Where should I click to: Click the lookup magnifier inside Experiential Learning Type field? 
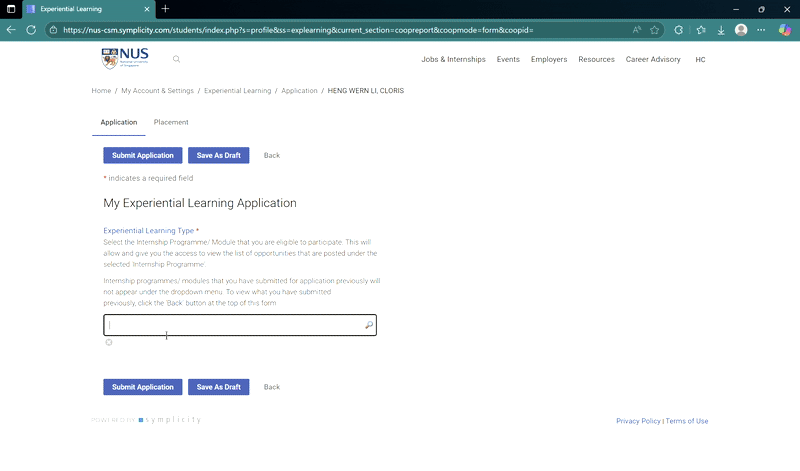pos(368,326)
